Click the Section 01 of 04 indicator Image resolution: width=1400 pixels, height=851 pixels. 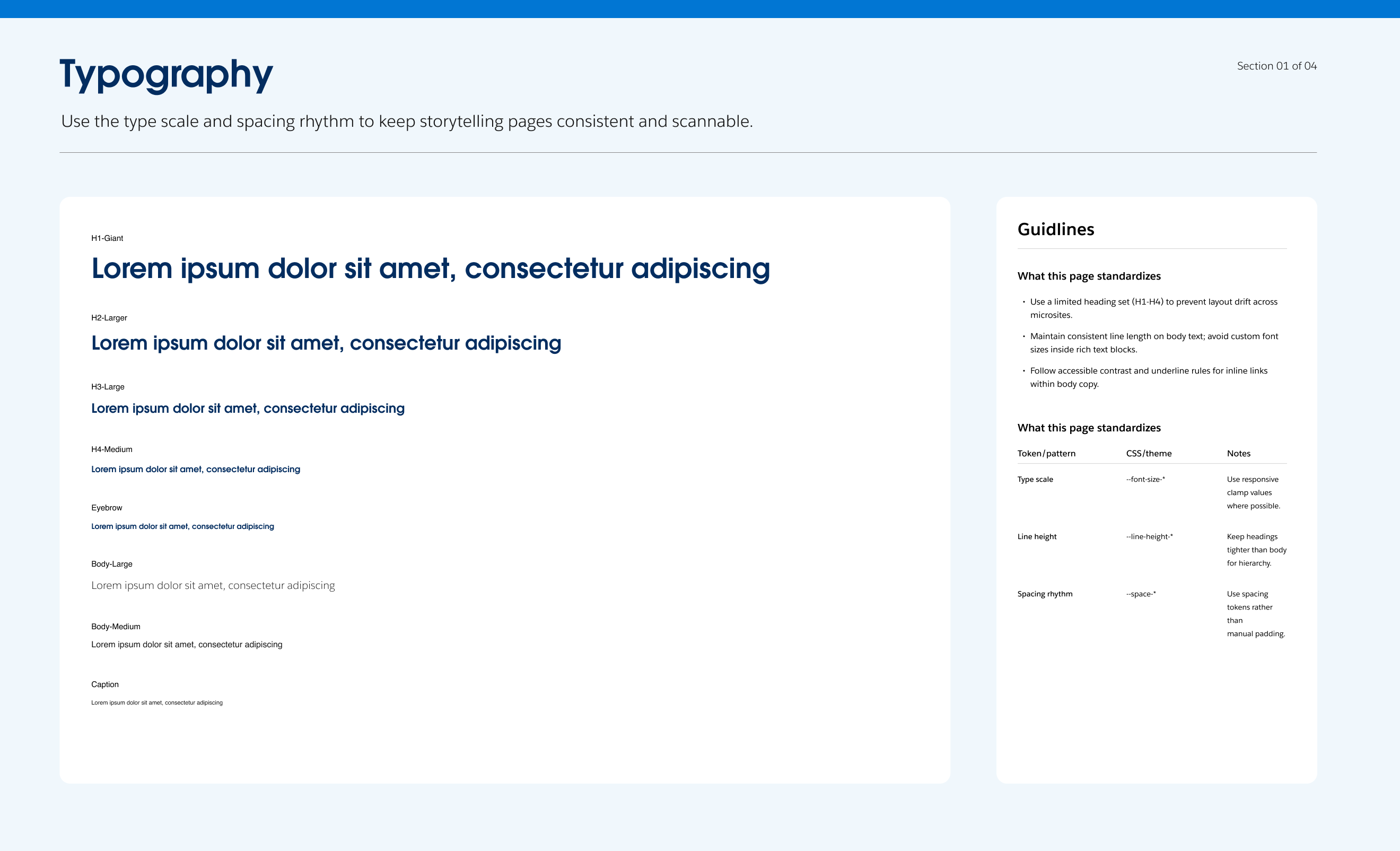tap(1276, 66)
